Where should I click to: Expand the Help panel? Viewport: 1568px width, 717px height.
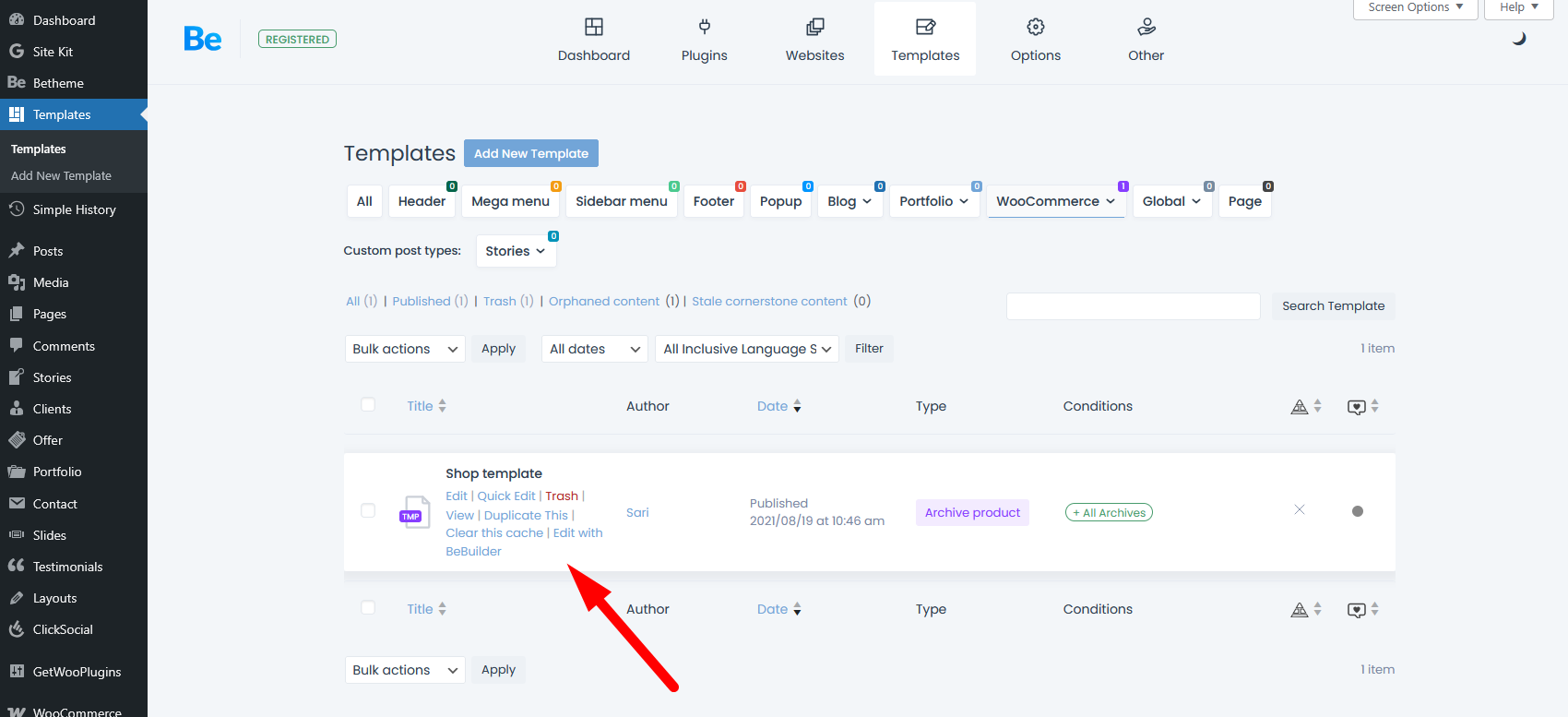1518,7
